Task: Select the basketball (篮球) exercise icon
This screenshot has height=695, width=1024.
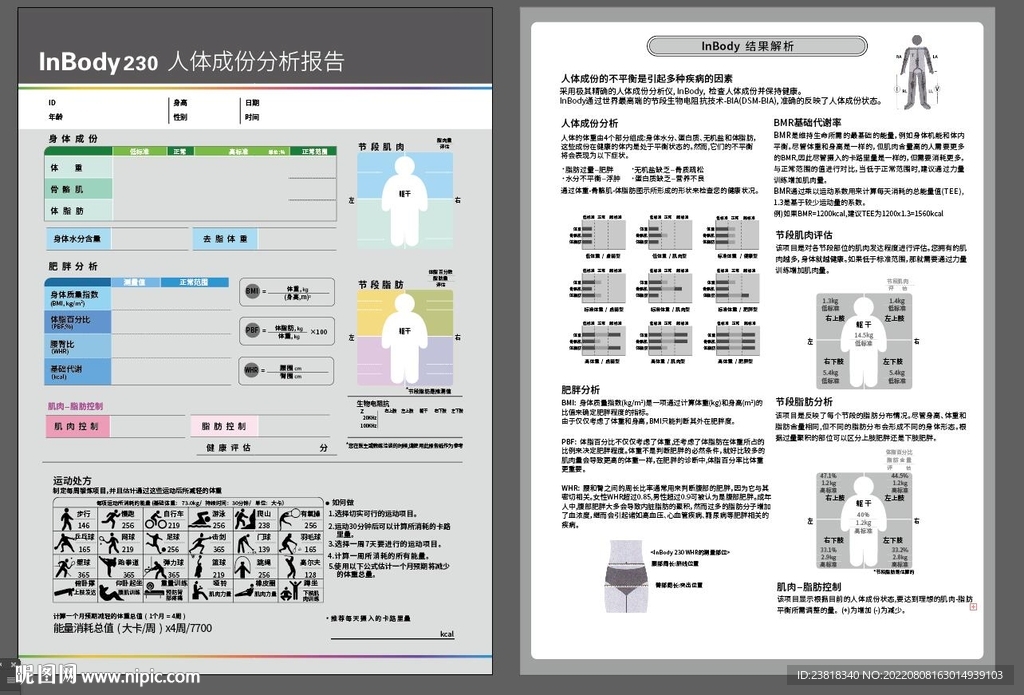Action: pyautogui.click(x=199, y=568)
